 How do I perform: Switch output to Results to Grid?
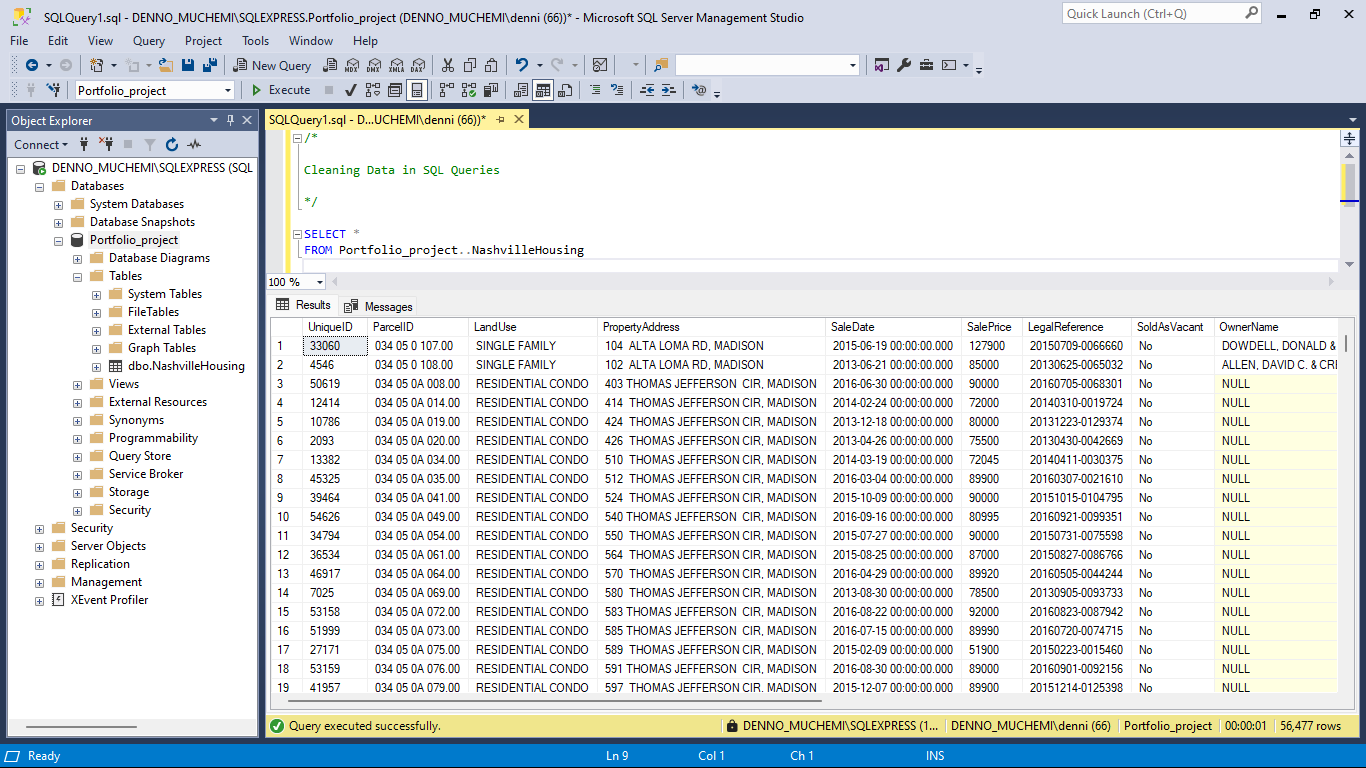[x=543, y=90]
